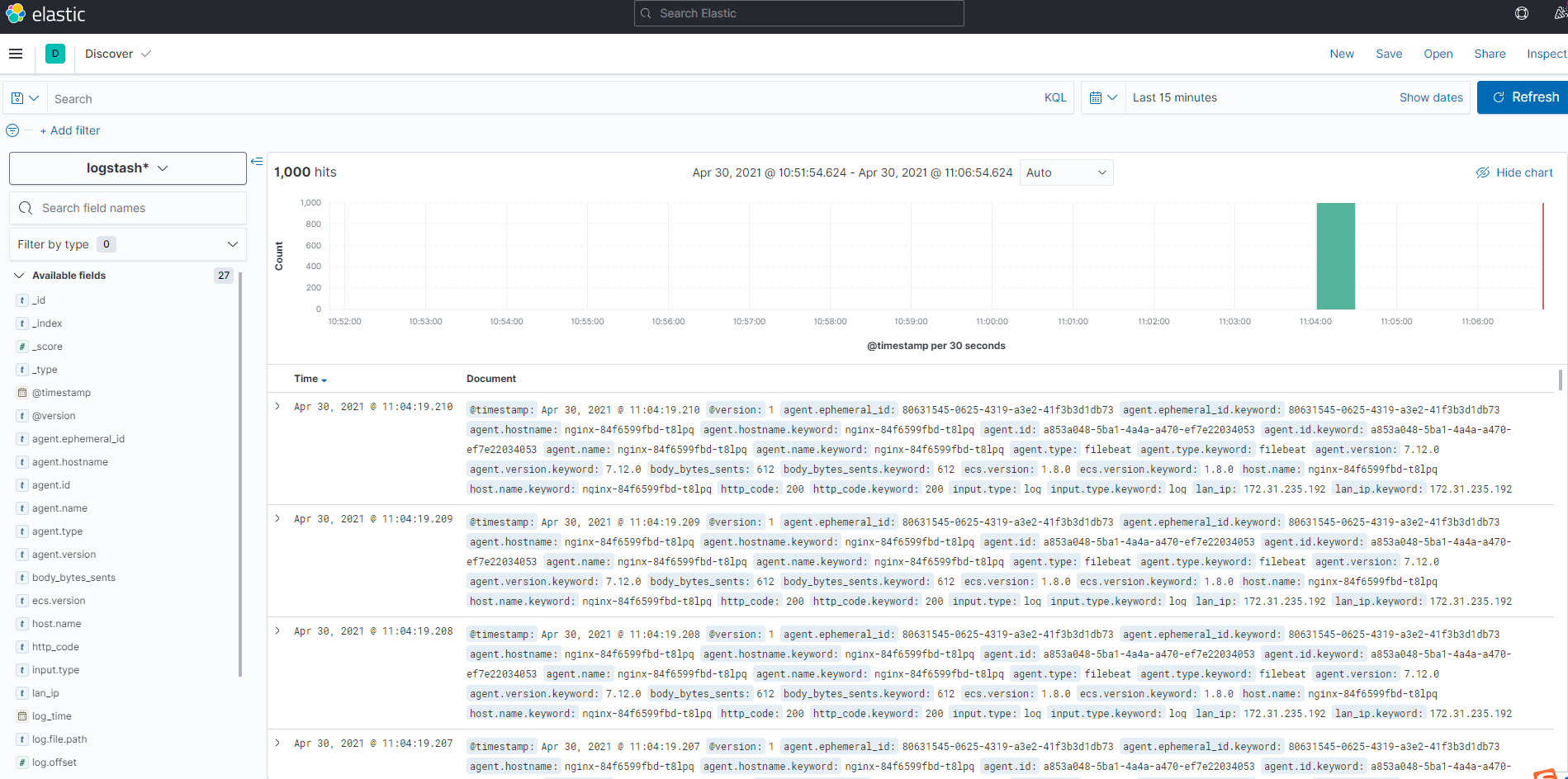Select the _type field
The height and width of the screenshot is (779, 1568).
tap(45, 370)
